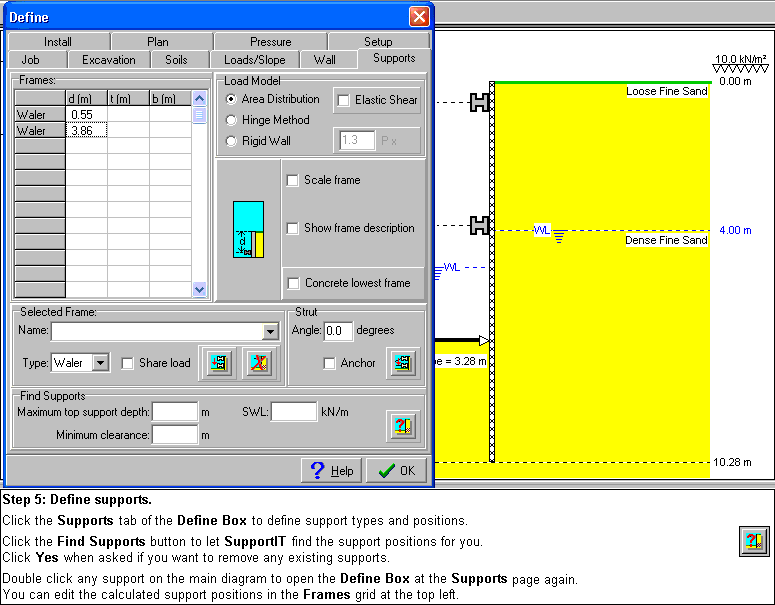The height and width of the screenshot is (605, 775).
Task: Open the Loads/Slope tab
Action: [254, 60]
